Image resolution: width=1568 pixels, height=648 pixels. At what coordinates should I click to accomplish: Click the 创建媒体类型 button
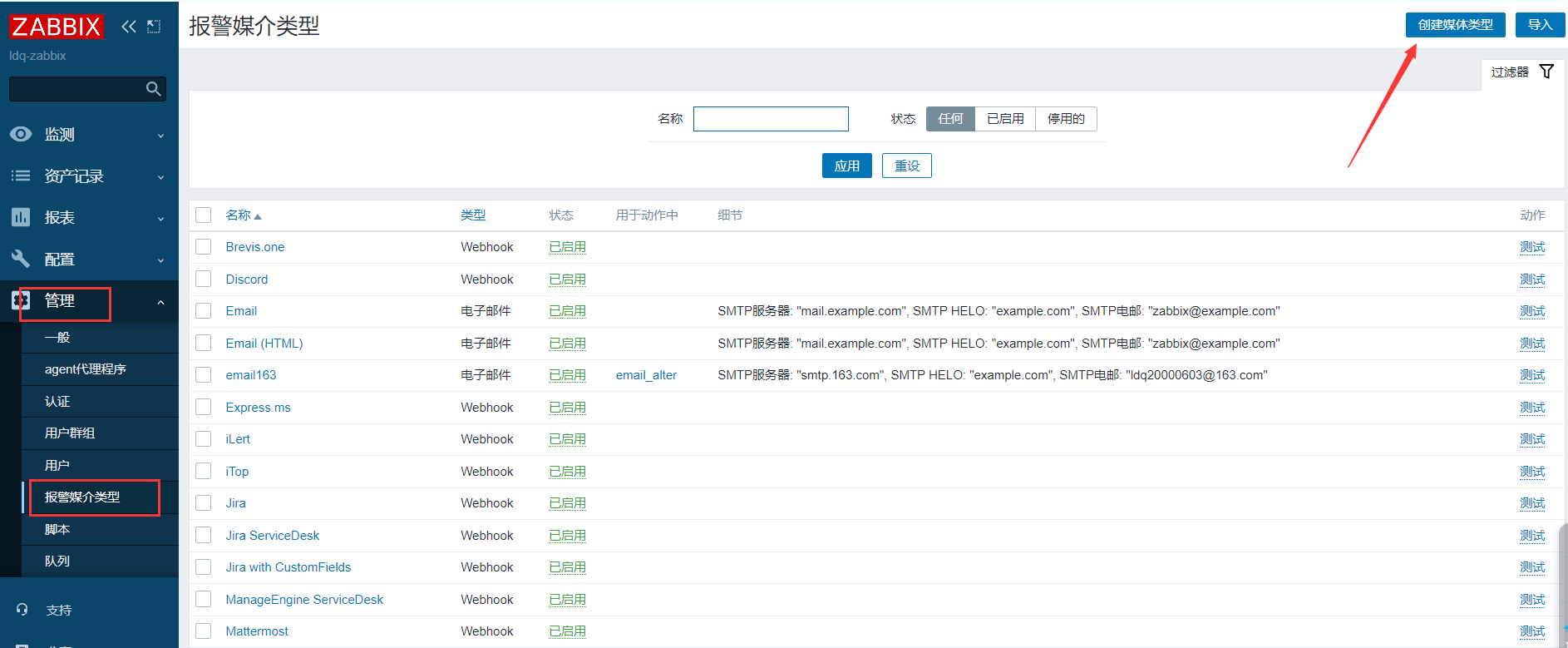(x=1455, y=25)
